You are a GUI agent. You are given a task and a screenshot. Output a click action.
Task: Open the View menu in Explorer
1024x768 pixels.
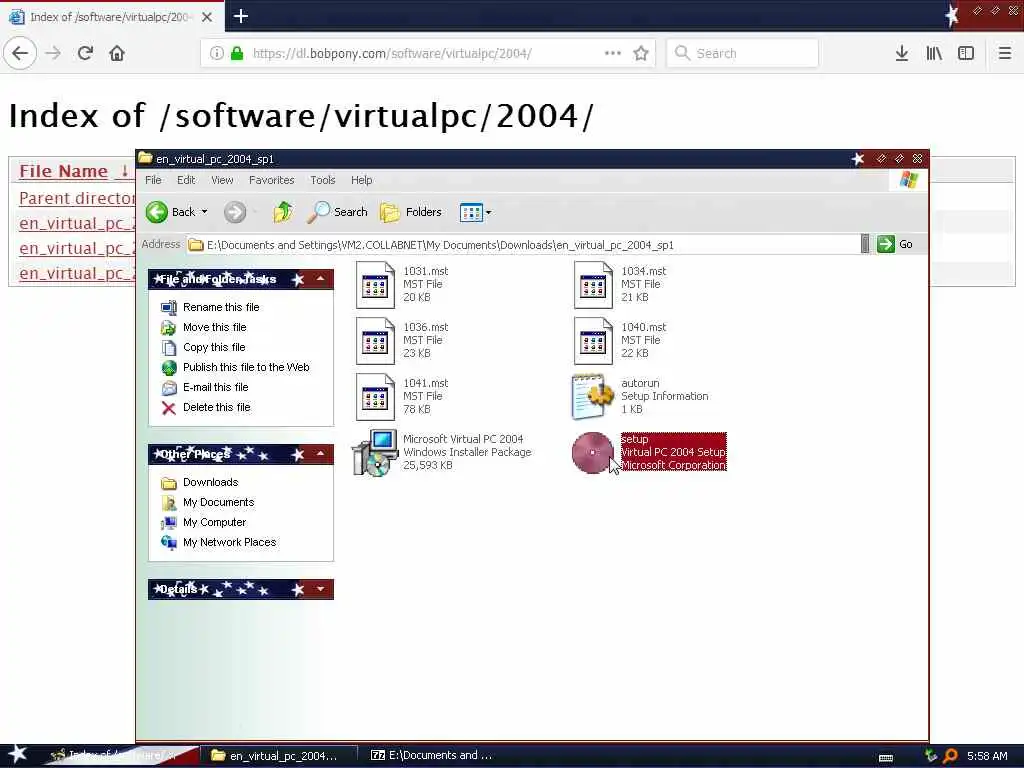tap(222, 180)
